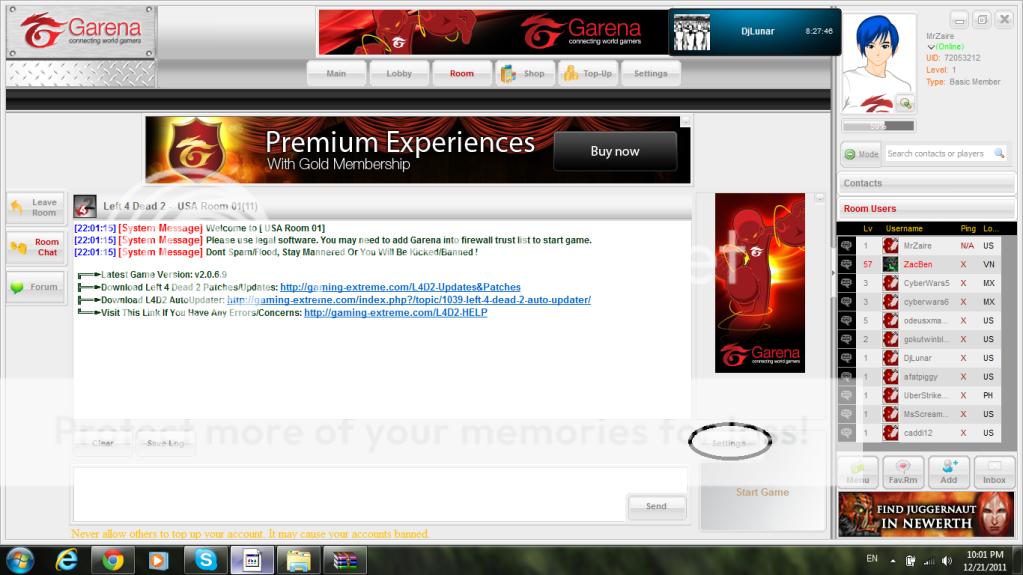Click the Mode button
This screenshot has width=1023, height=575.
861,154
